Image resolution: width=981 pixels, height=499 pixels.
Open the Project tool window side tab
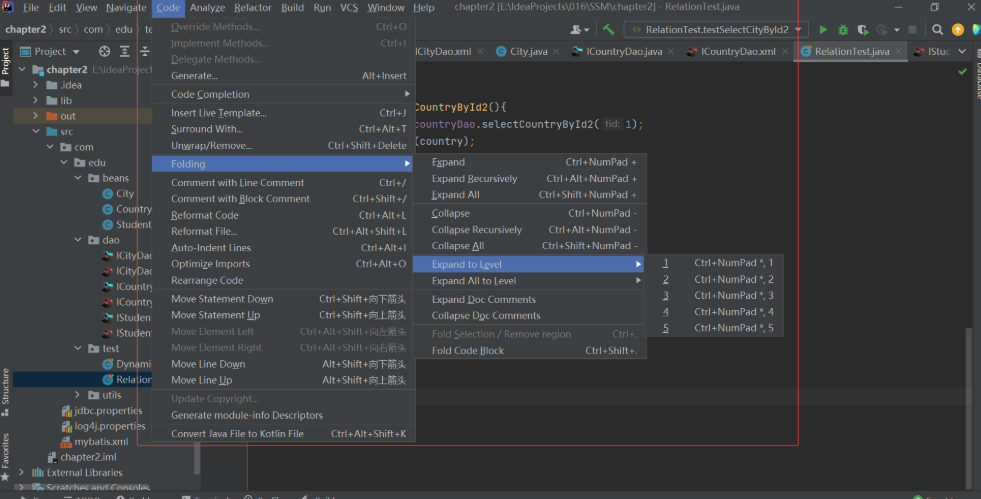[x=6, y=66]
